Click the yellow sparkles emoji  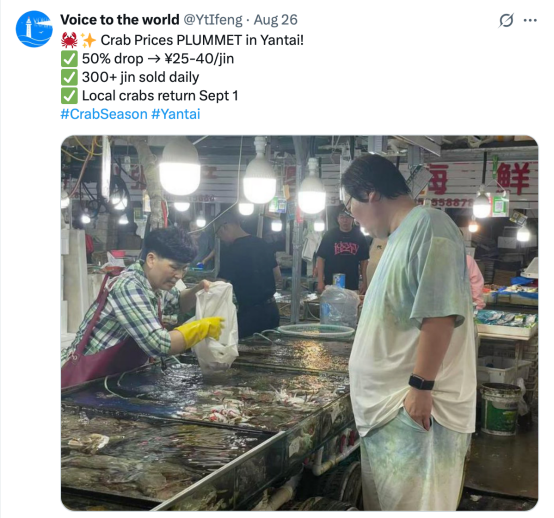click(88, 40)
